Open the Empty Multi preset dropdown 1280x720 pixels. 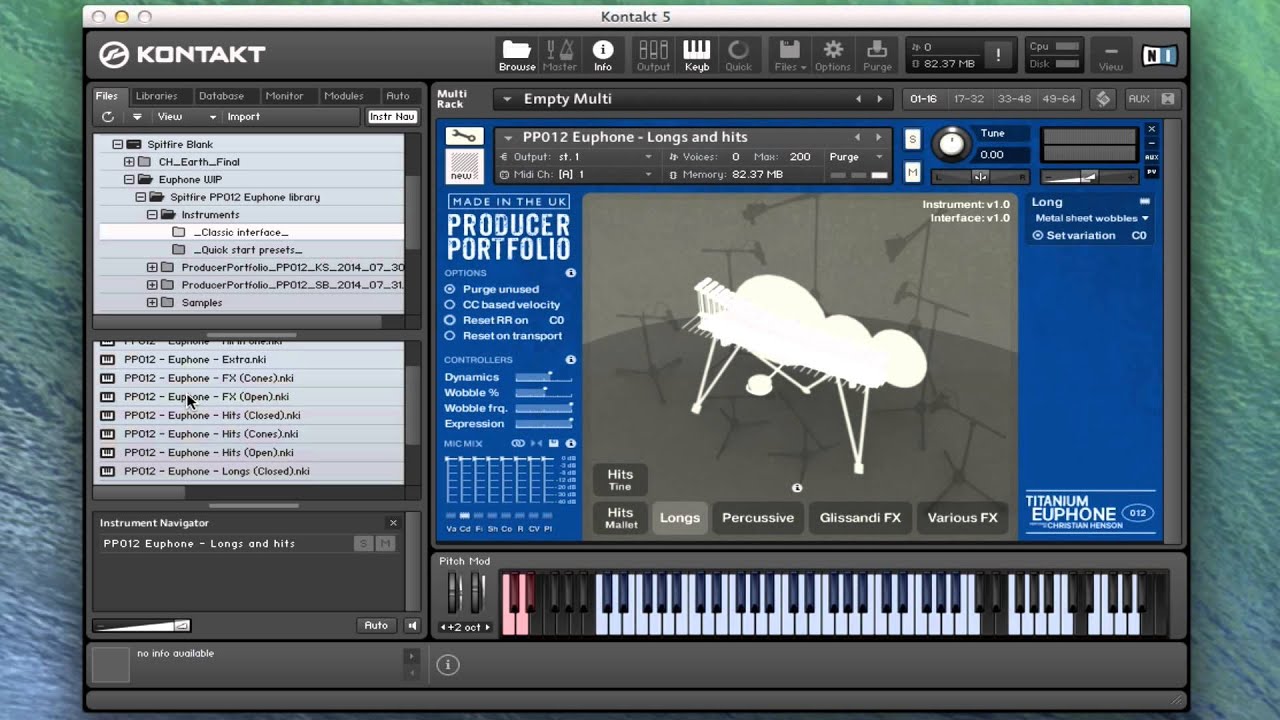click(x=507, y=99)
